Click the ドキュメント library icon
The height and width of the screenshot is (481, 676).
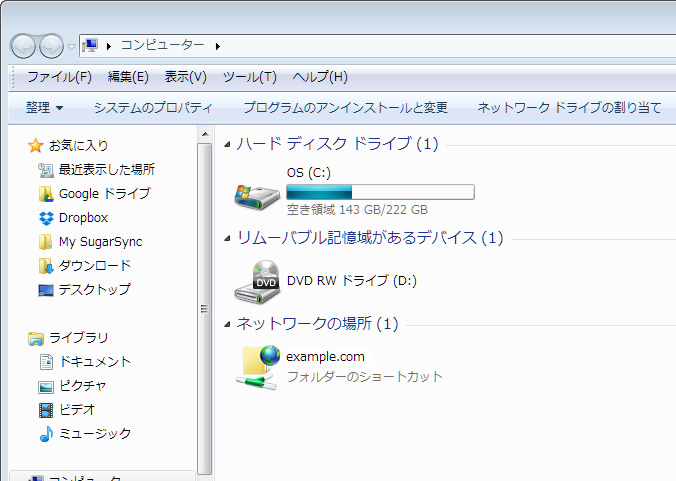[x=46, y=362]
